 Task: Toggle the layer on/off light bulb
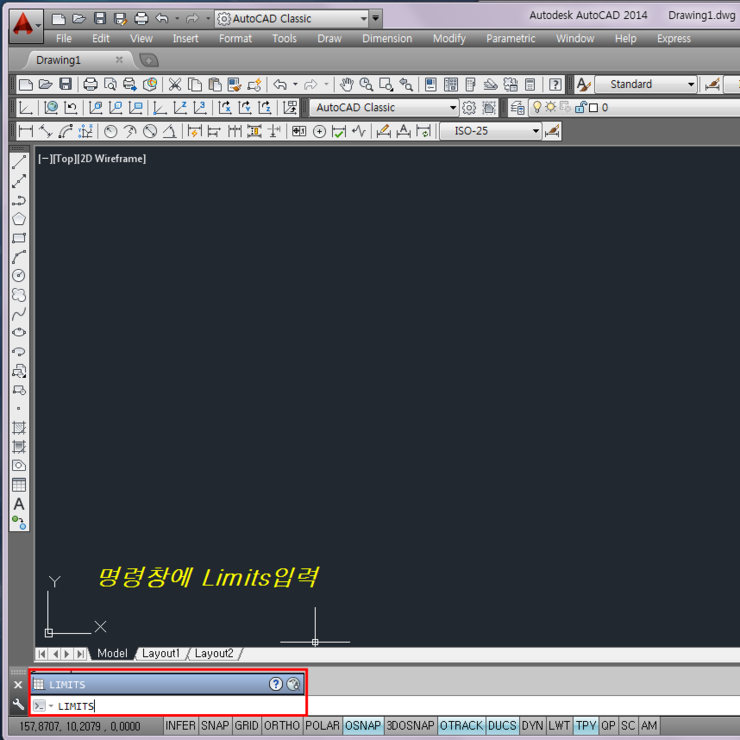click(x=537, y=107)
